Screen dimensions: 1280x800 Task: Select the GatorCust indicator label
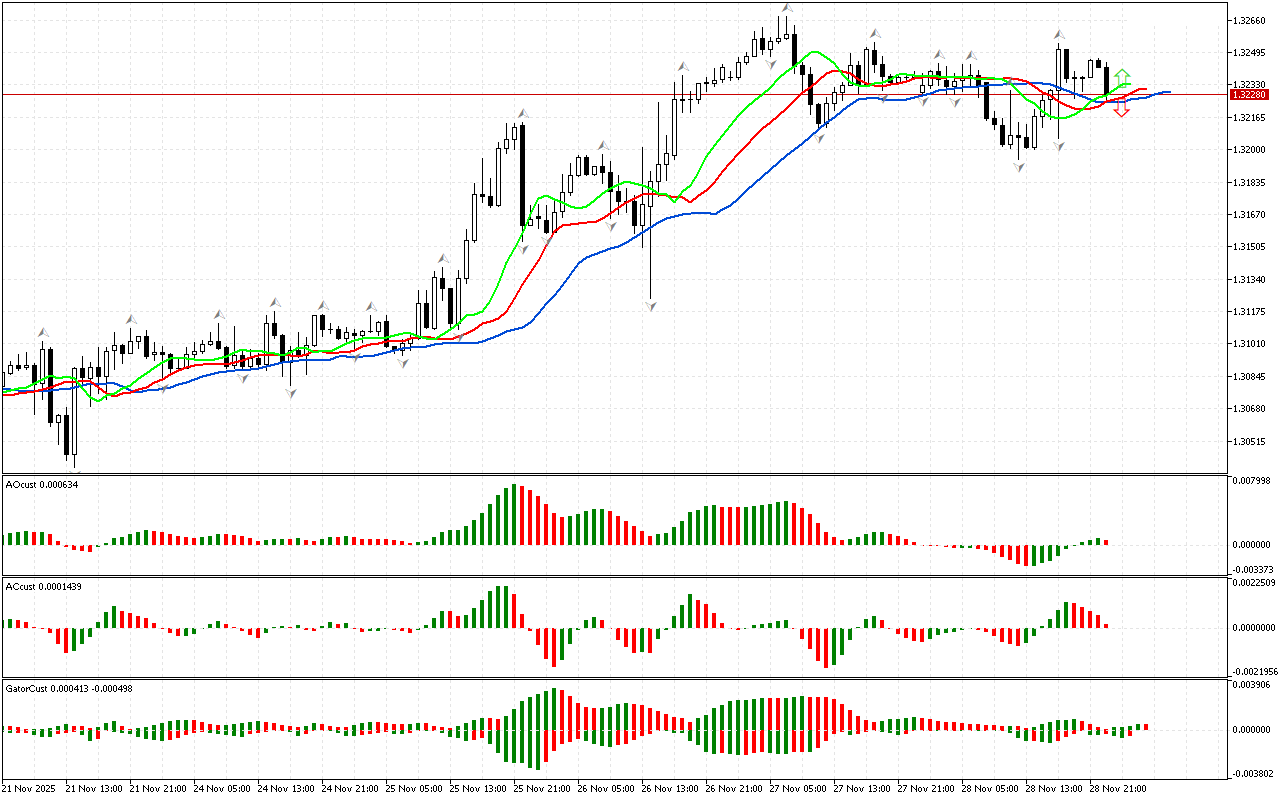tap(70, 688)
